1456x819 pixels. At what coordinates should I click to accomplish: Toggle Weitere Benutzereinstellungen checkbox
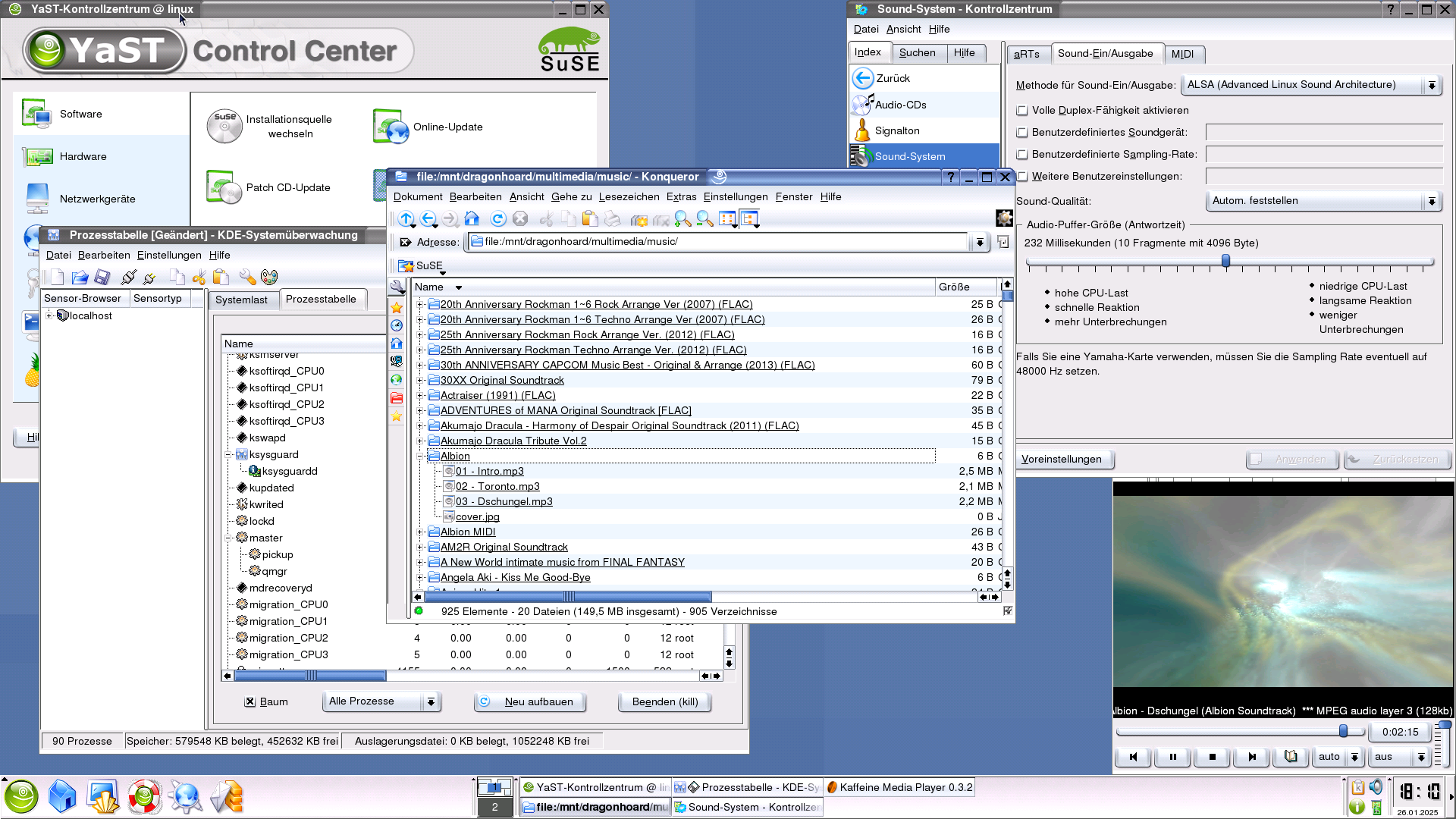coord(1022,177)
